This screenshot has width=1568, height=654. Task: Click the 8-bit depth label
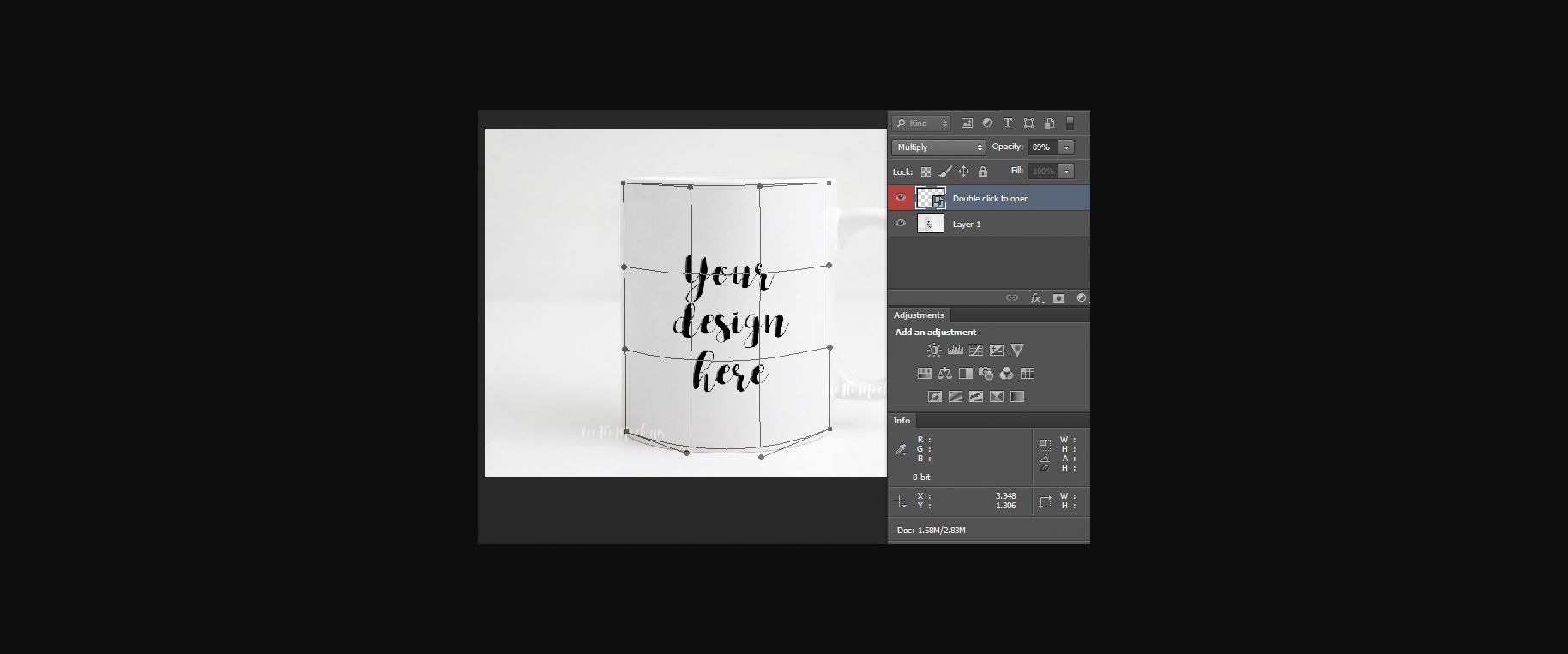(x=921, y=477)
